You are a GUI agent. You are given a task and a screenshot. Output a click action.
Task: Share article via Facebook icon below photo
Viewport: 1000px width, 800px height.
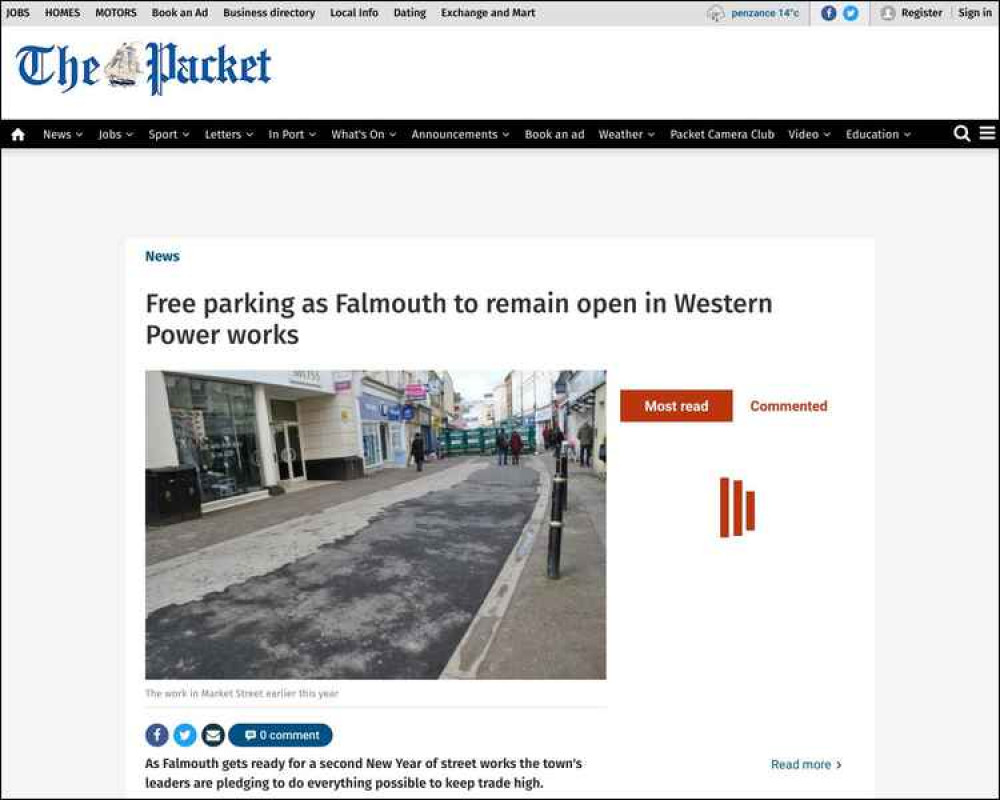(x=157, y=735)
